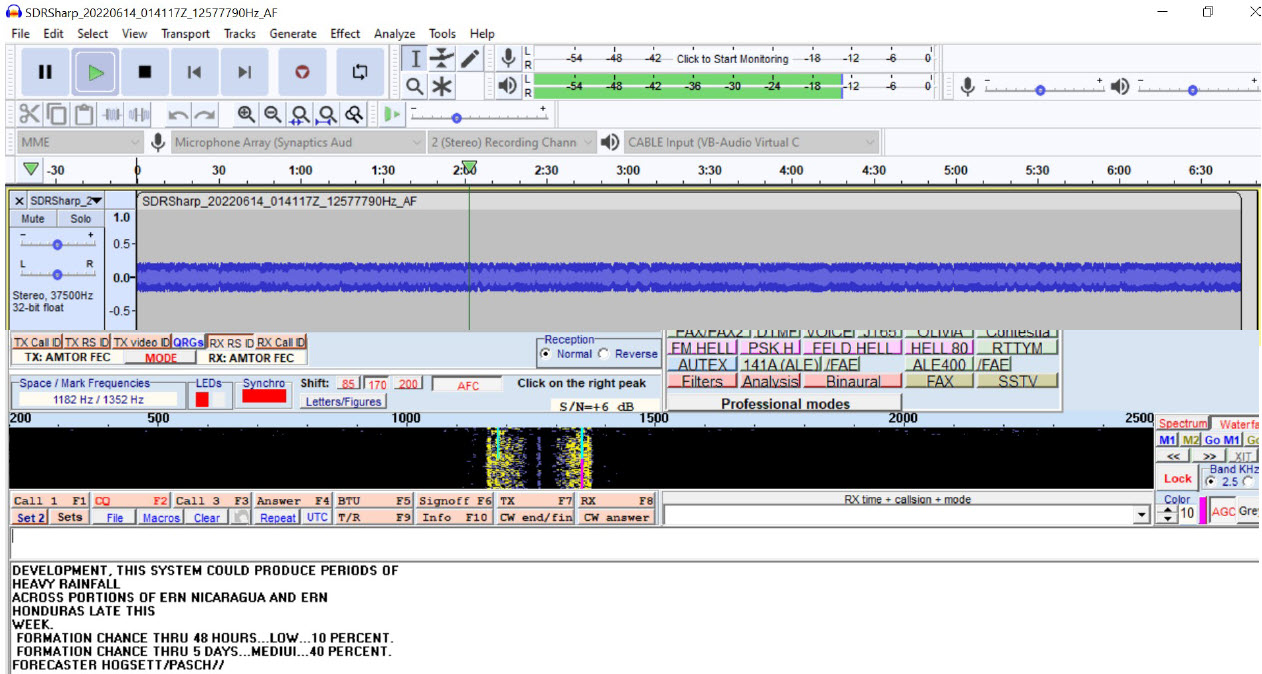The height and width of the screenshot is (674, 1262).
Task: Open the Effect menu
Action: (x=345, y=34)
